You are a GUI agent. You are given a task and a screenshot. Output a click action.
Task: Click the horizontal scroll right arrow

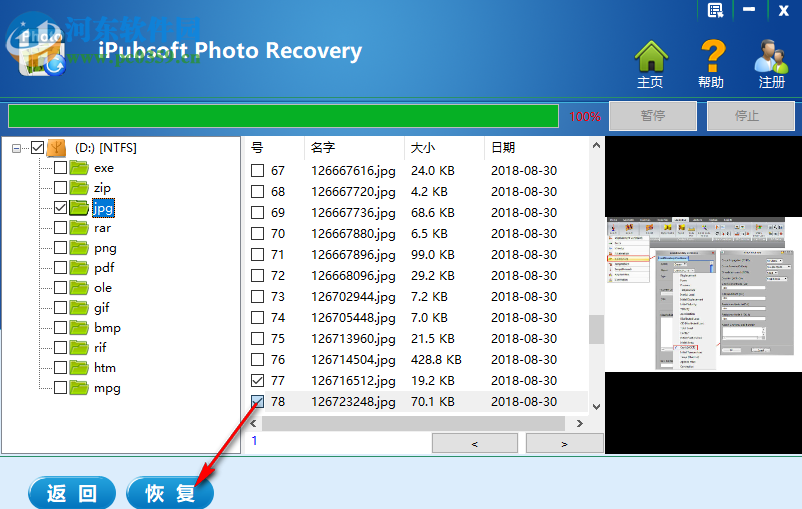pyautogui.click(x=580, y=423)
